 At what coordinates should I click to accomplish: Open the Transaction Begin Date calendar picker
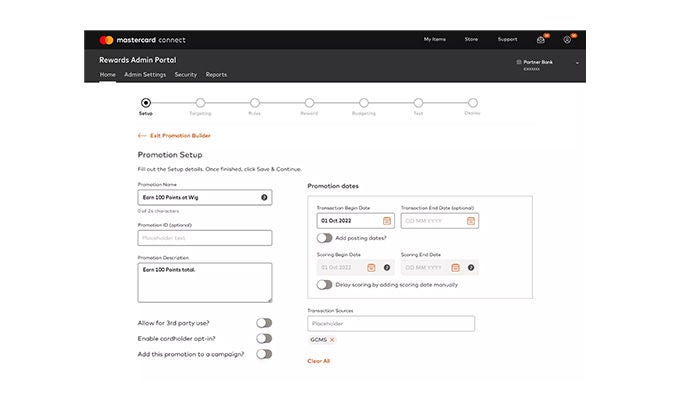coord(387,221)
